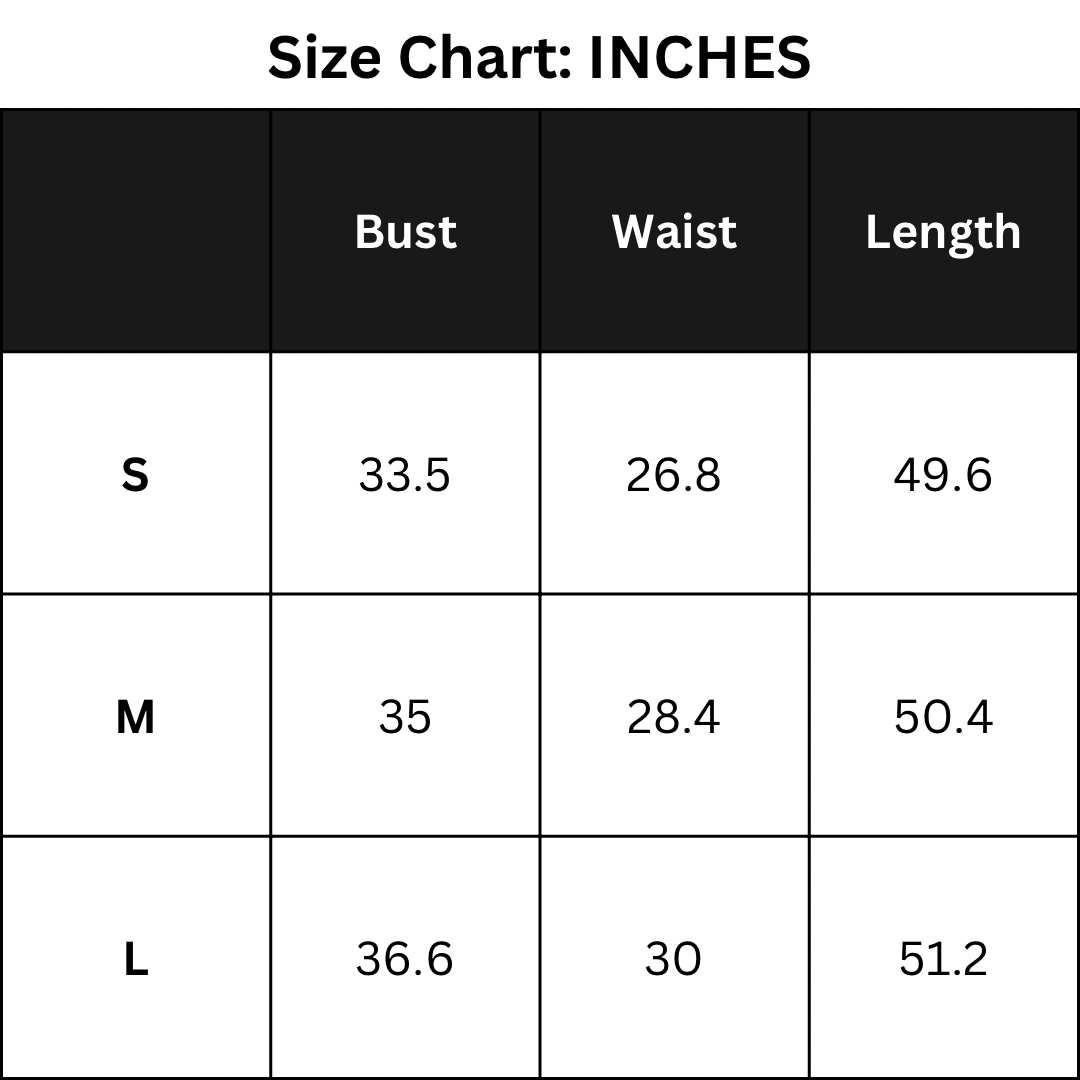Click the 'Size Chart: INCHES' title heading
Viewport: 1080px width, 1080px height.
coord(539,57)
